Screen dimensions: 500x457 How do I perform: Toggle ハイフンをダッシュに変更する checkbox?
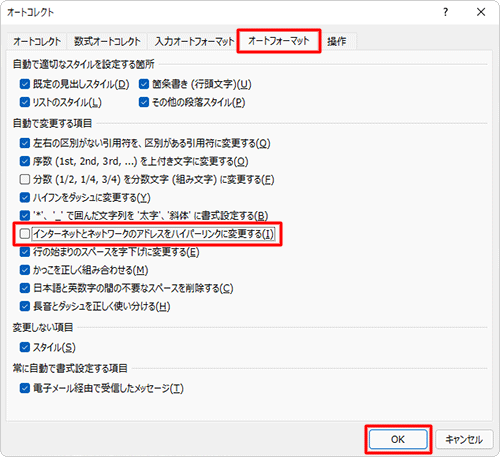(25, 197)
